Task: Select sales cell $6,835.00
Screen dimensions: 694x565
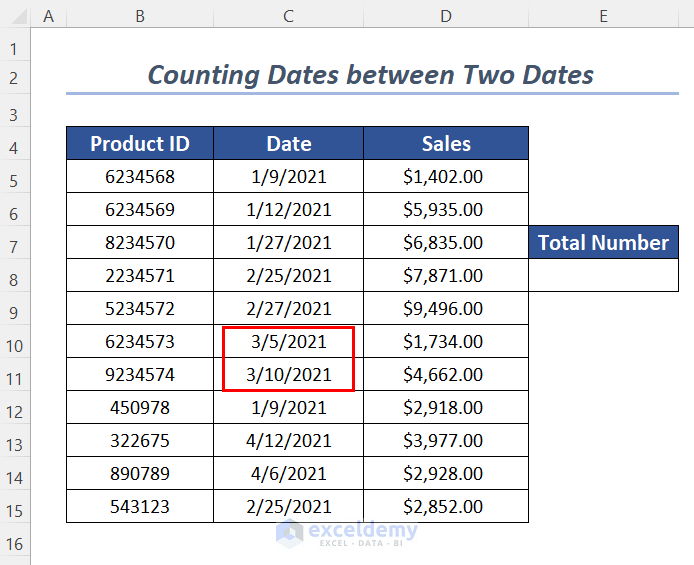Action: click(x=446, y=242)
